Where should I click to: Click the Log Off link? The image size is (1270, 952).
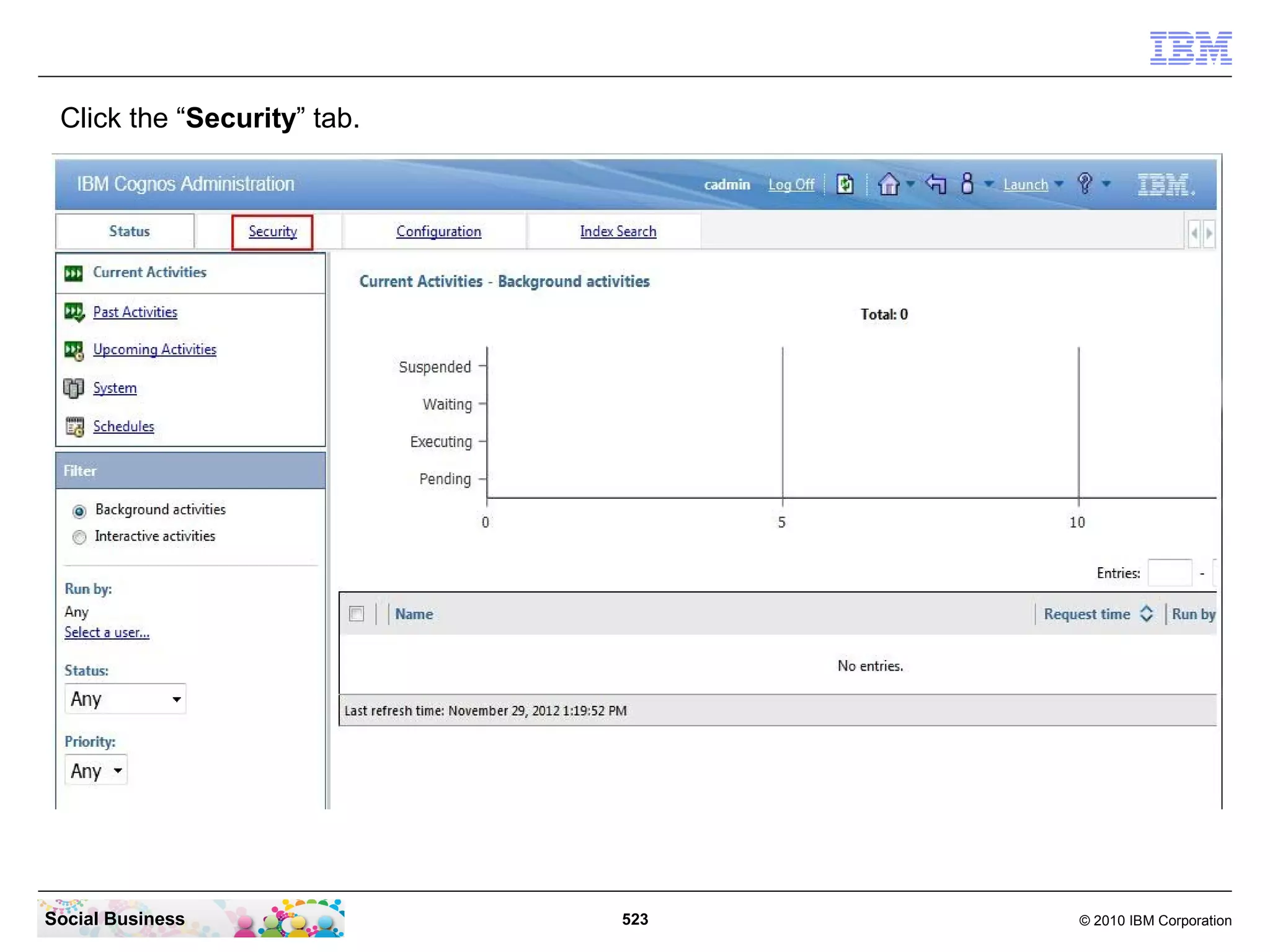[791, 185]
